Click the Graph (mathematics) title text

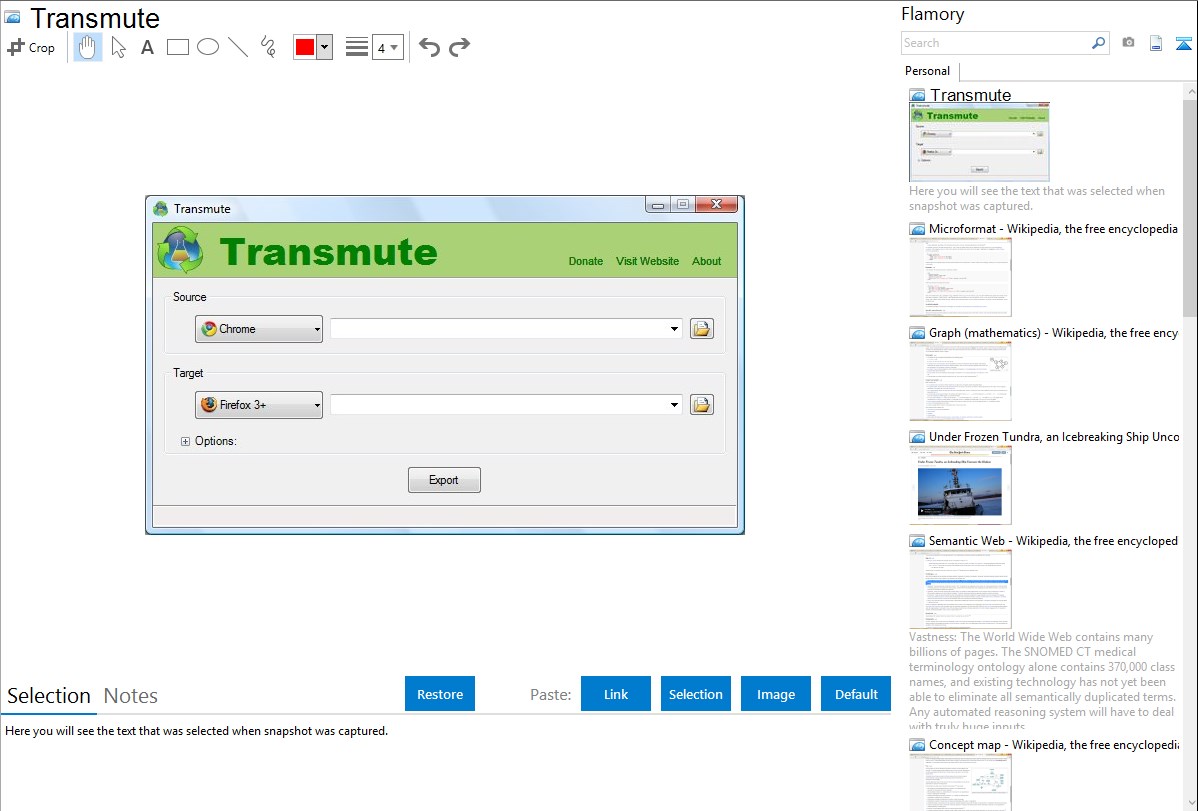tap(1053, 333)
